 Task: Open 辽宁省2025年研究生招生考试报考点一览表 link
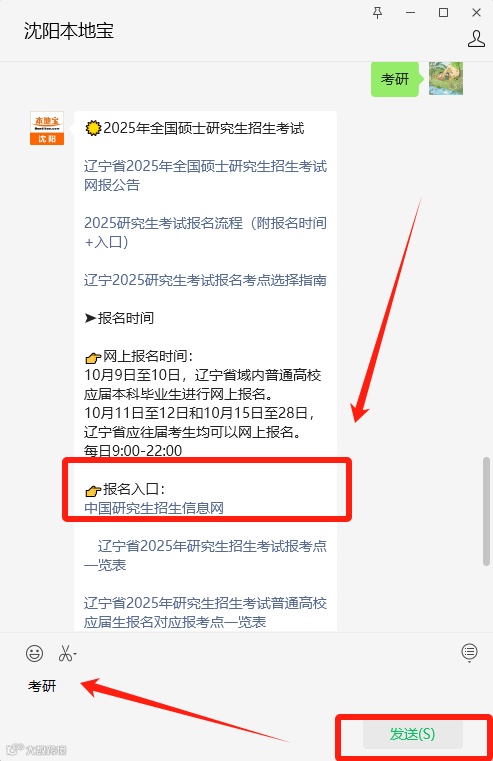pyautogui.click(x=205, y=555)
